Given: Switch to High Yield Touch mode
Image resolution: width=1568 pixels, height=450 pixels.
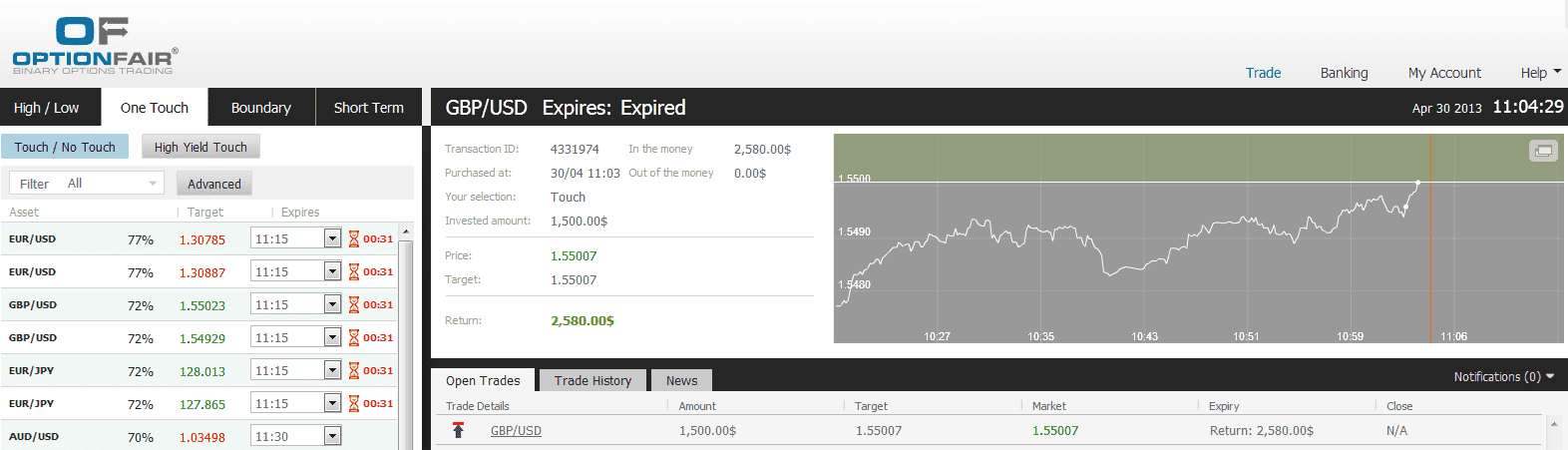Looking at the screenshot, I should (200, 147).
